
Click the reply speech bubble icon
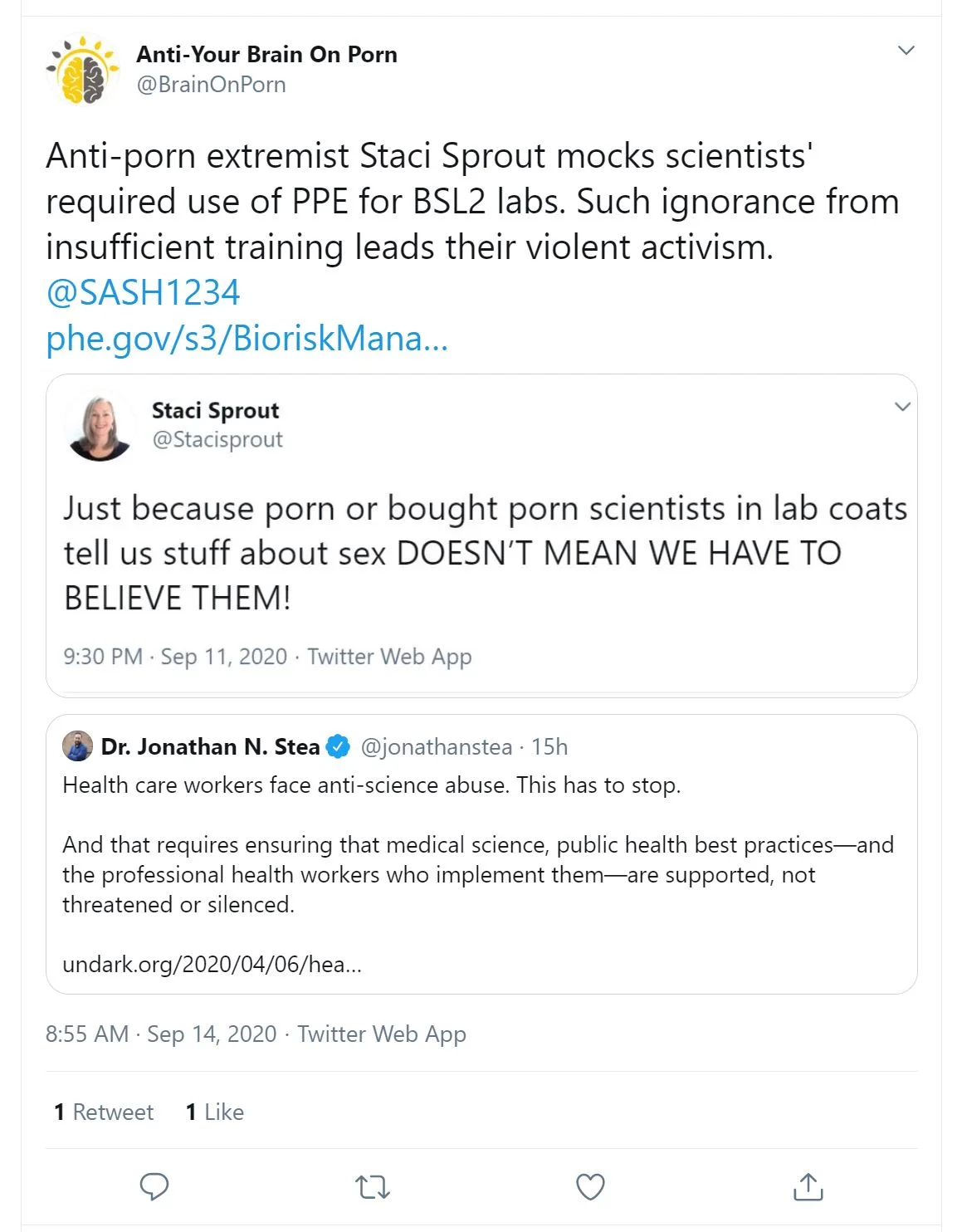click(154, 1187)
